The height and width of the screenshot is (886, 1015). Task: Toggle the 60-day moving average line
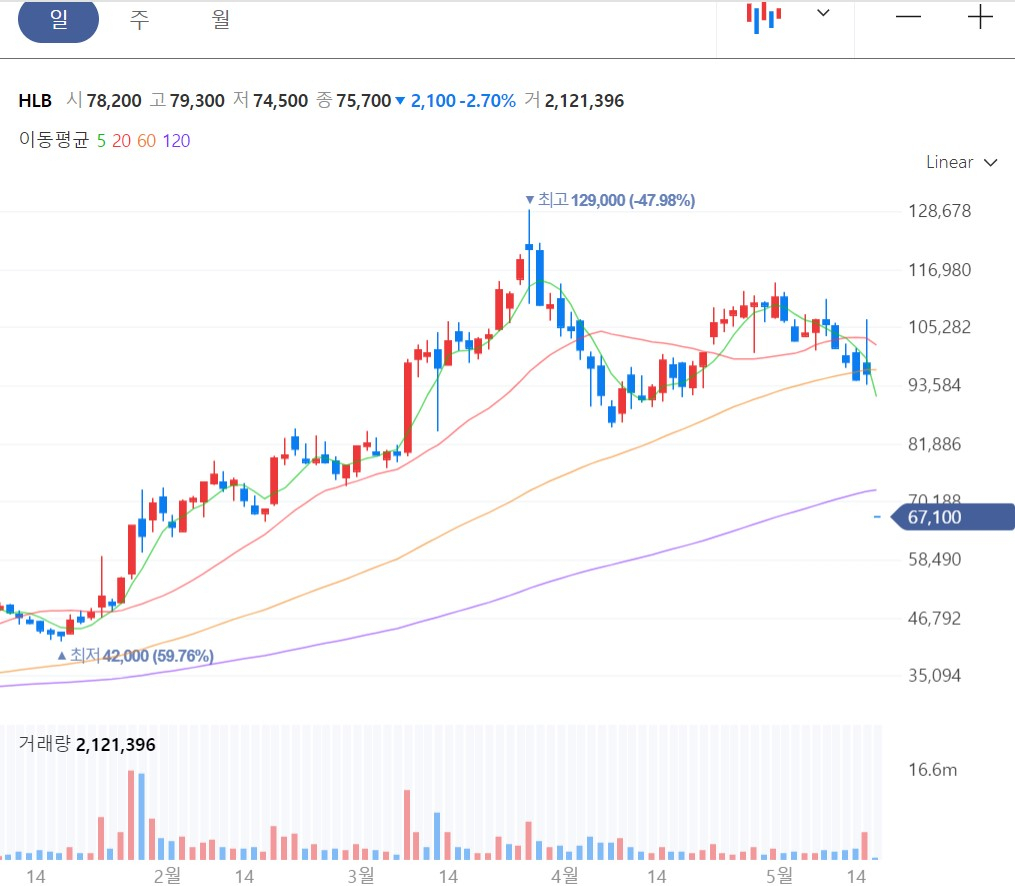click(146, 140)
